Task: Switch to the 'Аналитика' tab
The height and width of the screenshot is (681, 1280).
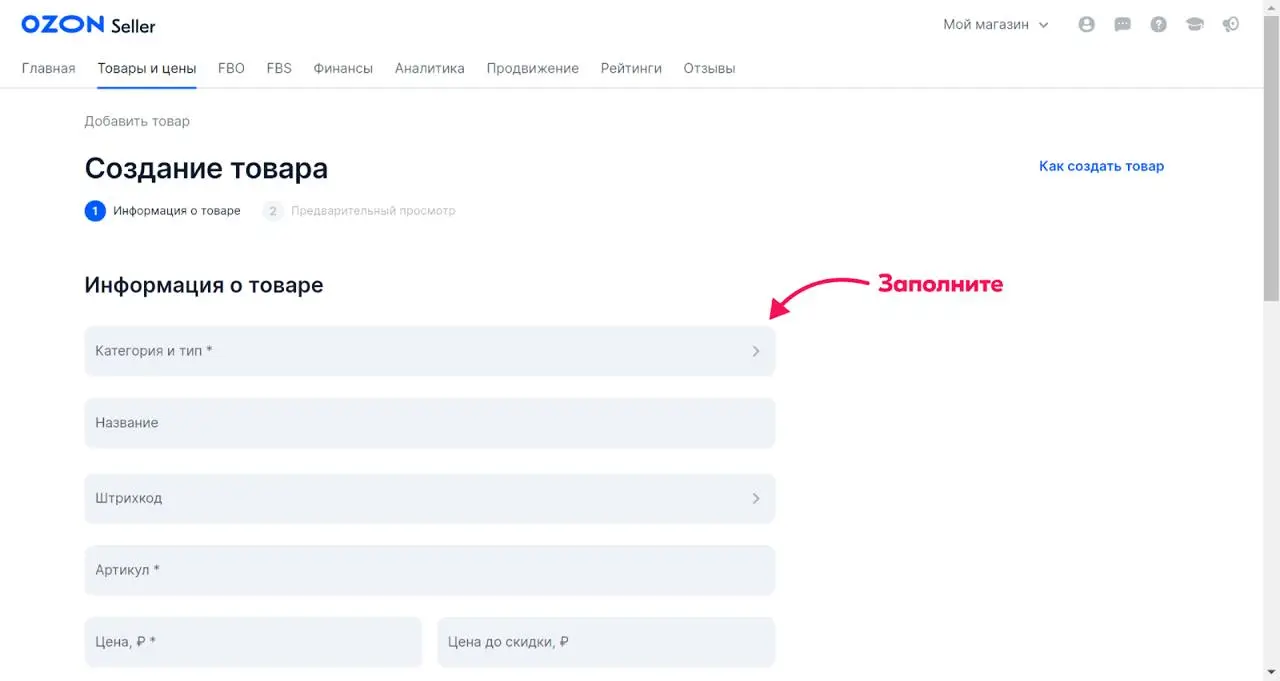Action: click(429, 69)
